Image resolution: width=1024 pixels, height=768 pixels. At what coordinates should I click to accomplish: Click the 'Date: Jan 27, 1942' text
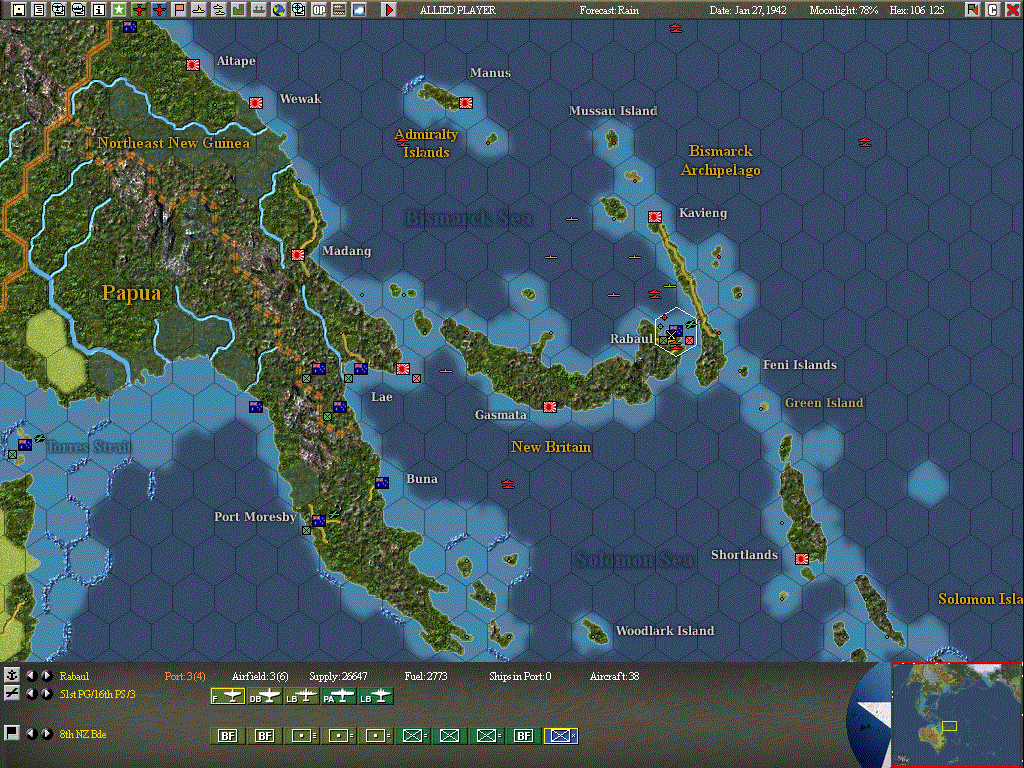[x=748, y=10]
